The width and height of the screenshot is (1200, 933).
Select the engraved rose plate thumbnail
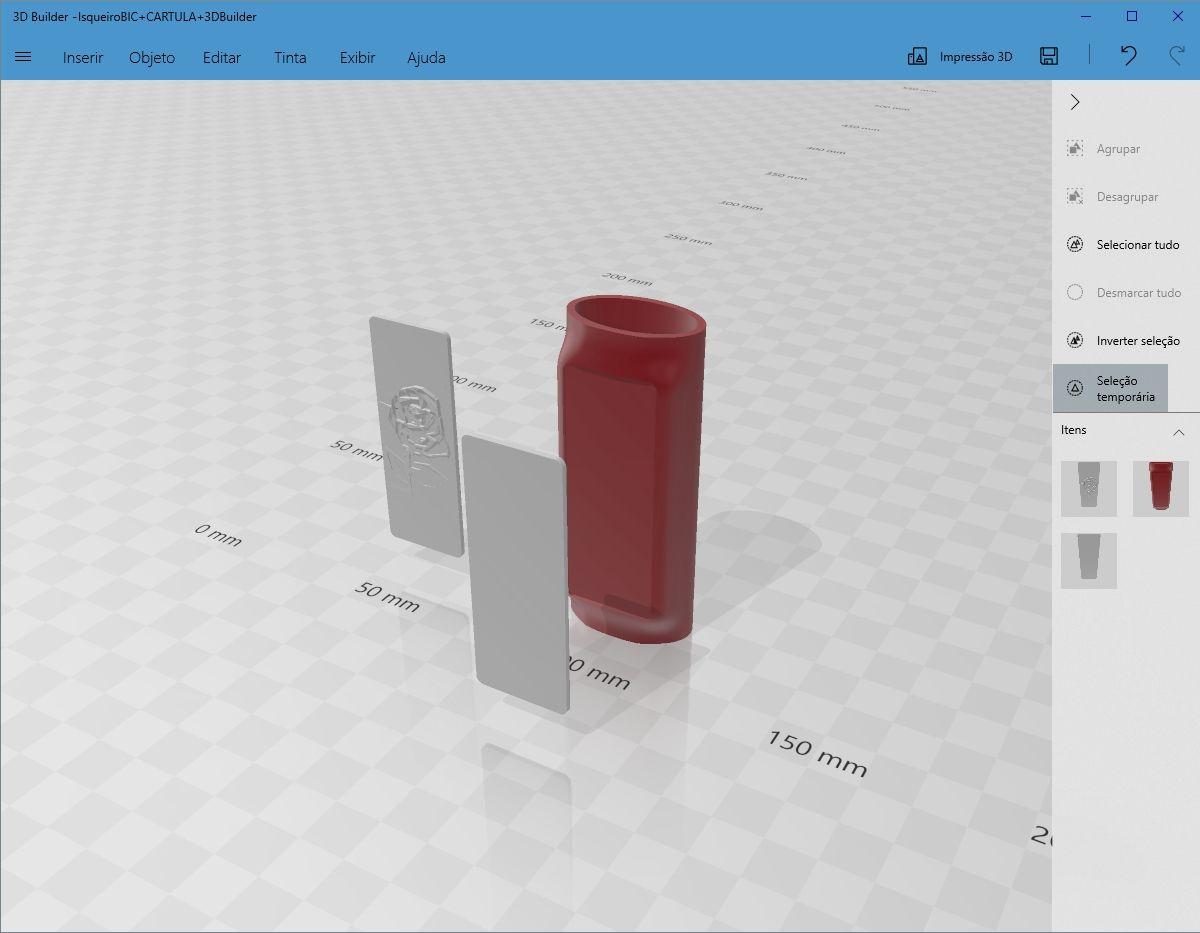(x=1088, y=488)
